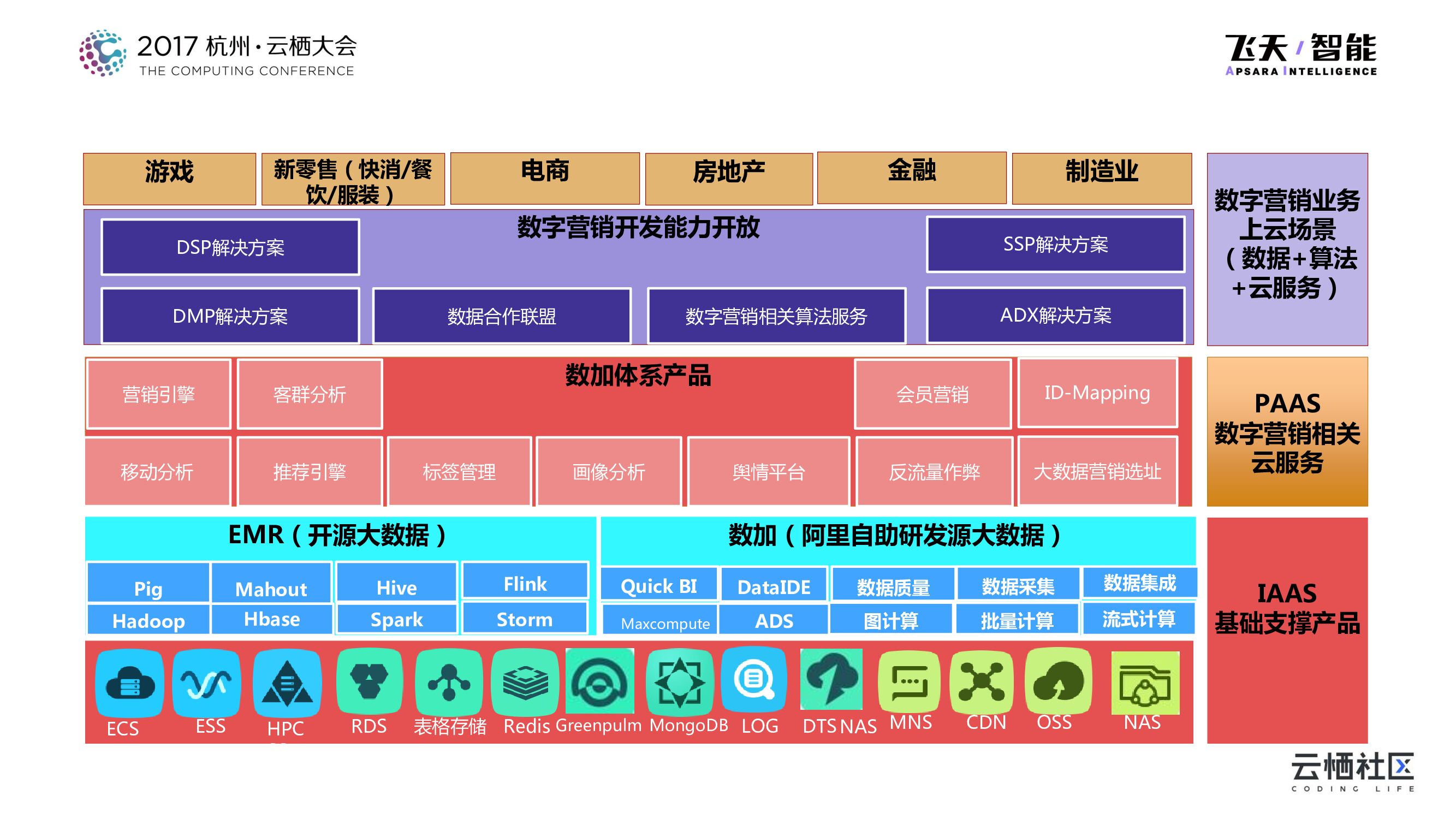Click the ID-Mapping product box
The width and height of the screenshot is (1456, 819).
pyautogui.click(x=1097, y=393)
